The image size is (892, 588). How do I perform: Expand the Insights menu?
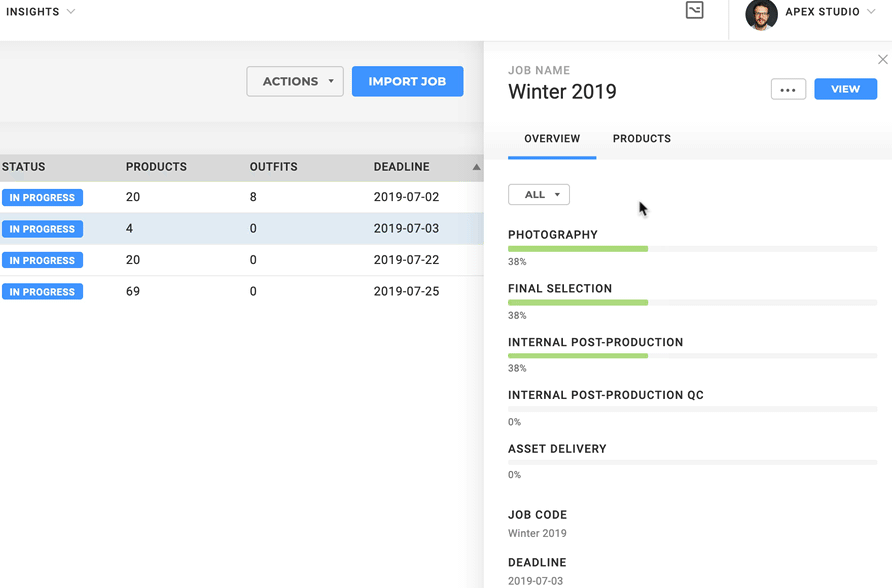click(40, 12)
